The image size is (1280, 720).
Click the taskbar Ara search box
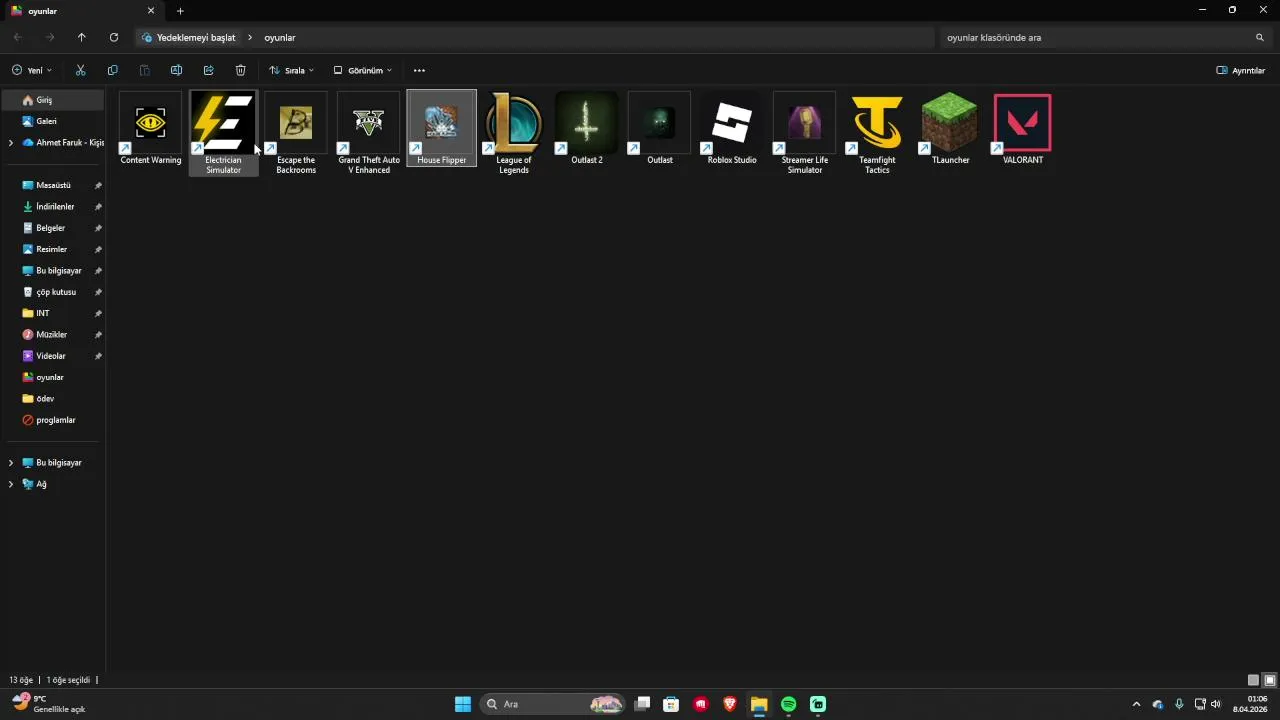553,704
